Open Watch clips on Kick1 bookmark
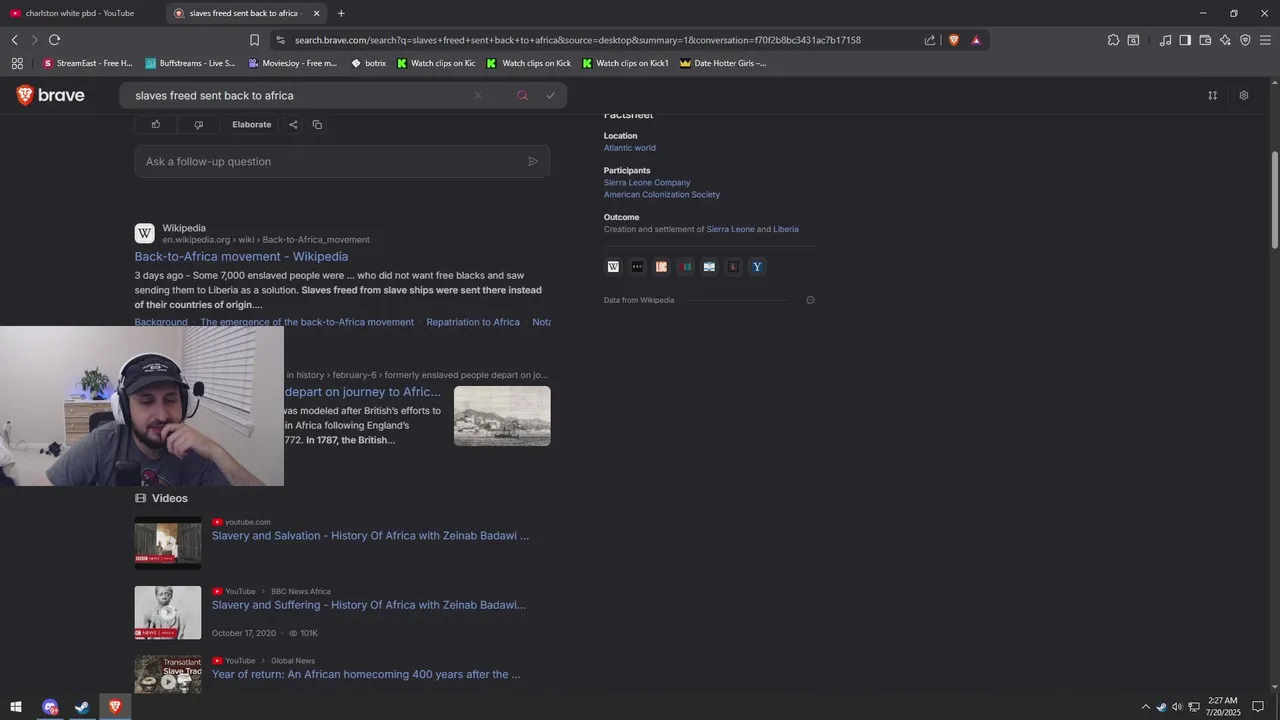Screen dimensions: 1280x720 point(625,63)
